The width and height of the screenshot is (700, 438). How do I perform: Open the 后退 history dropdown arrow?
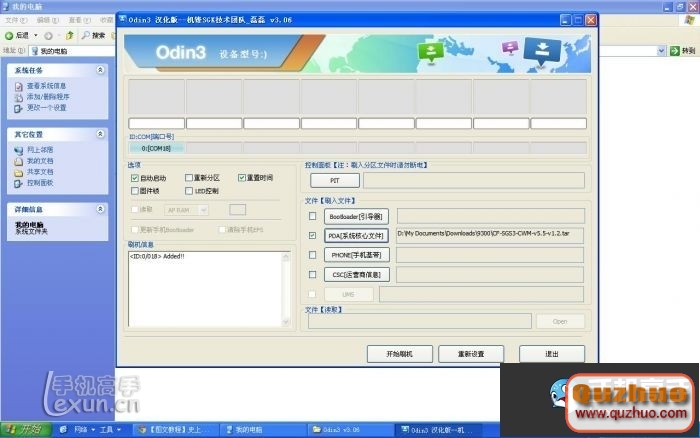coord(36,35)
